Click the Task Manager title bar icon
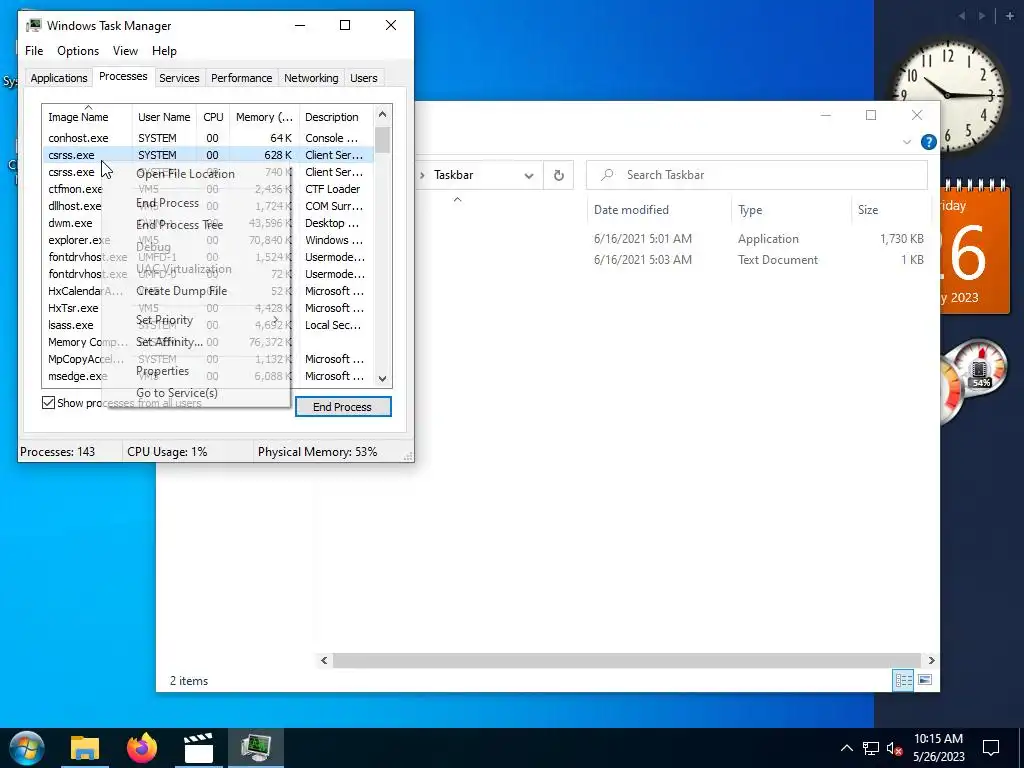1024x768 pixels. [x=34, y=25]
